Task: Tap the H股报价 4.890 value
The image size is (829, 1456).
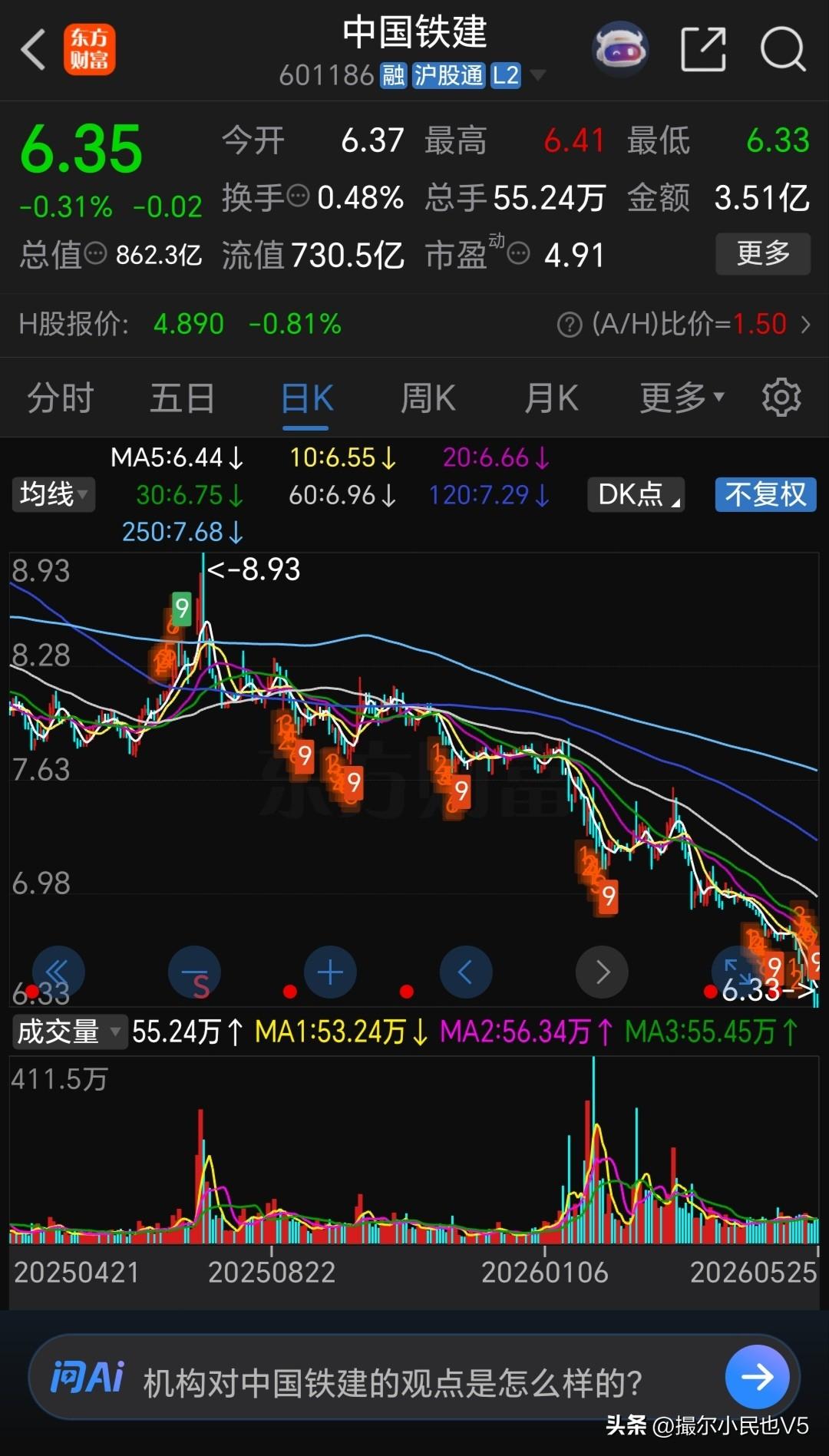Action: (x=189, y=324)
